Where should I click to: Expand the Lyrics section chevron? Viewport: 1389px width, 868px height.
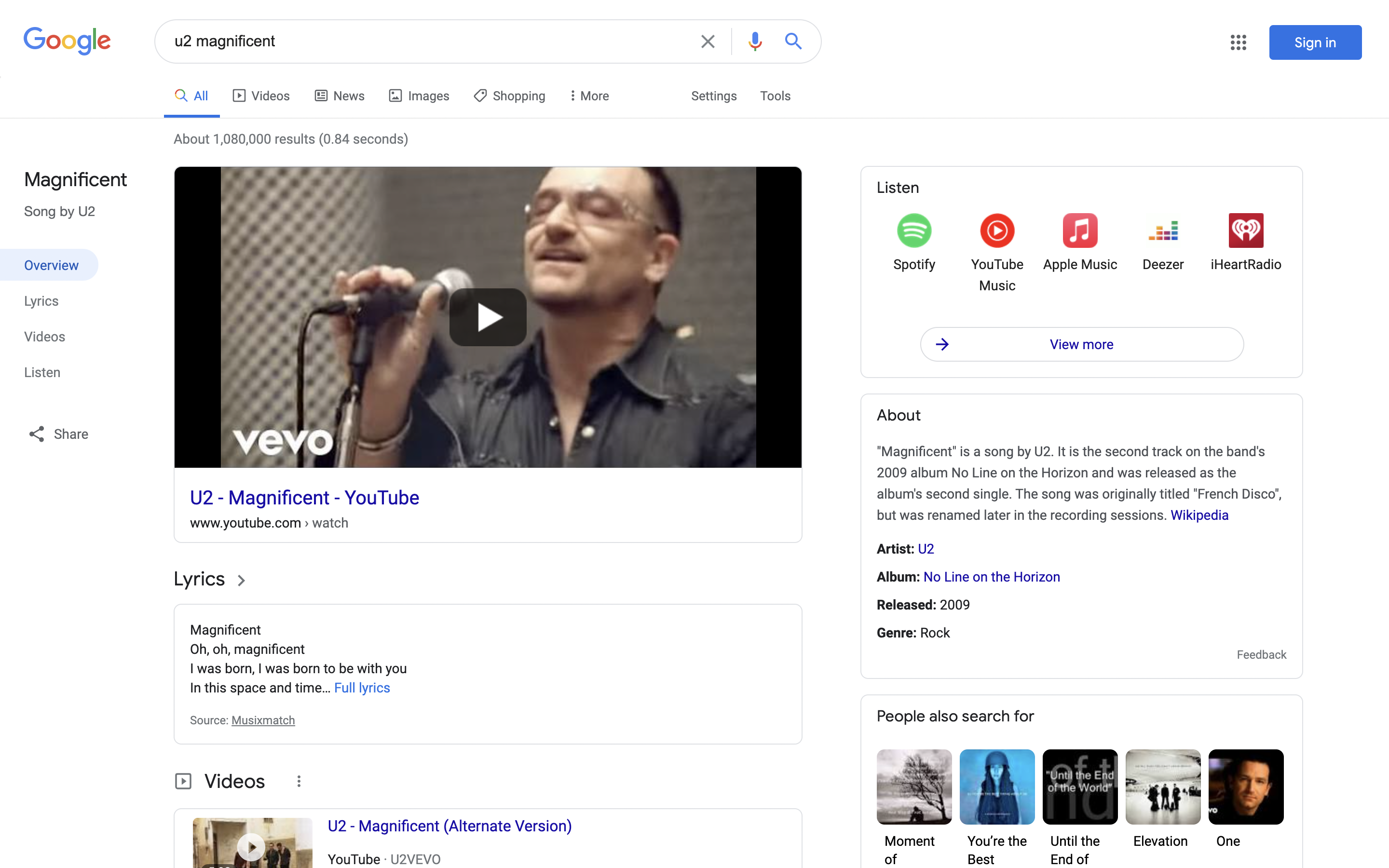point(242,581)
